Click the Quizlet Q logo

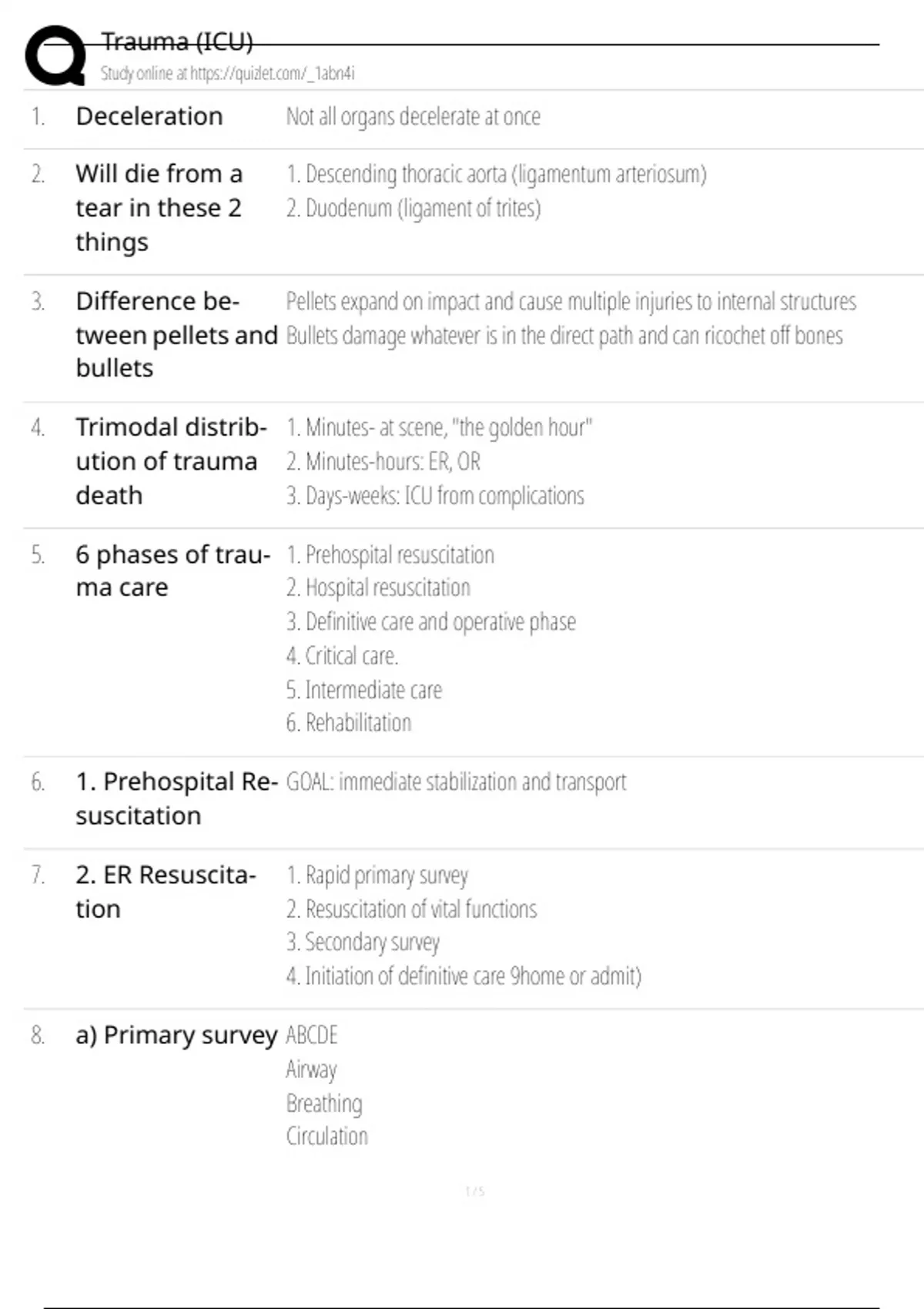coord(55,55)
